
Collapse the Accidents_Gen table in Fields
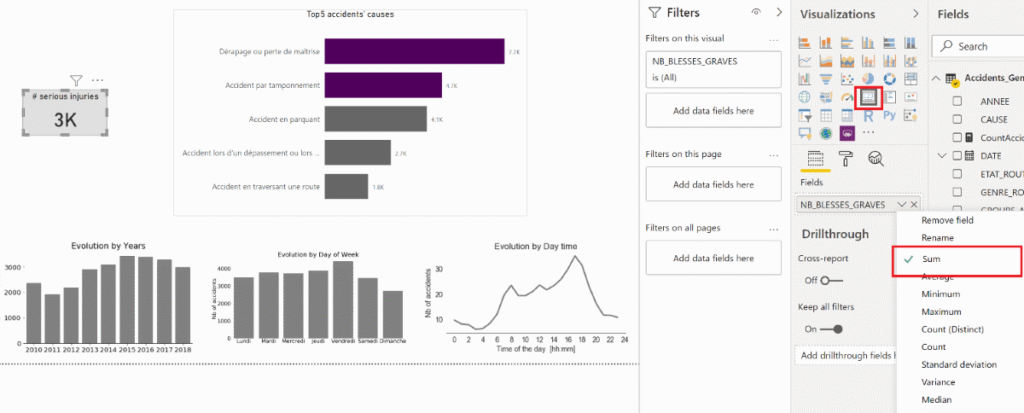tap(936, 79)
